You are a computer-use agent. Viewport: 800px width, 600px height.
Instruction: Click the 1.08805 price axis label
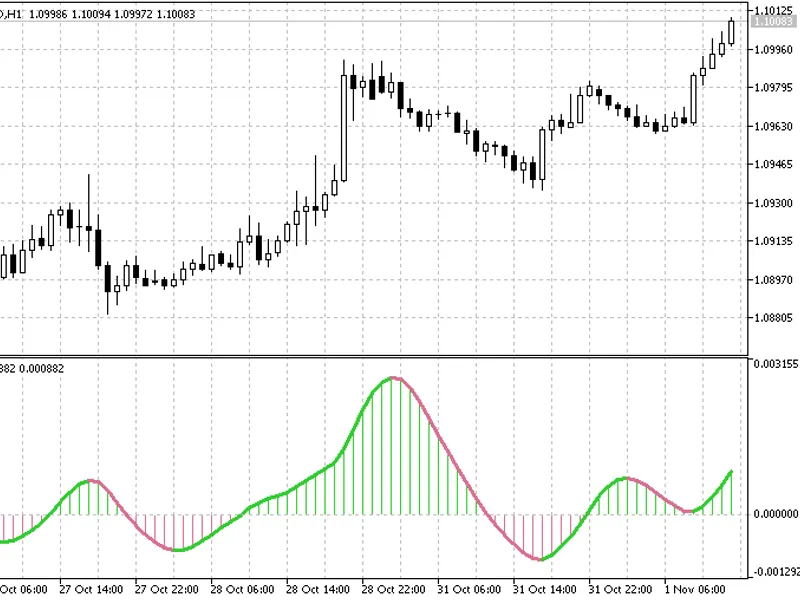(x=773, y=318)
